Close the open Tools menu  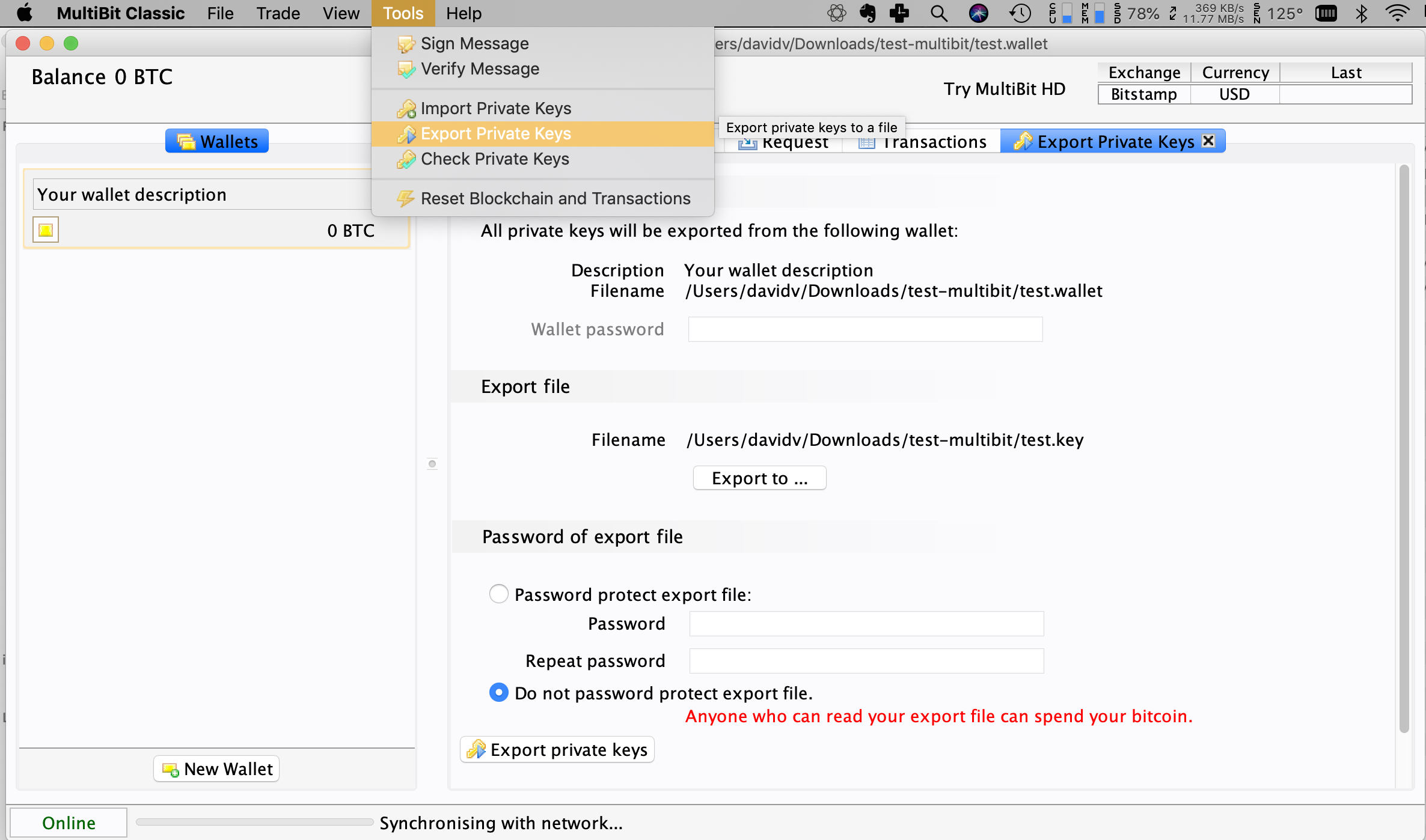click(x=403, y=13)
